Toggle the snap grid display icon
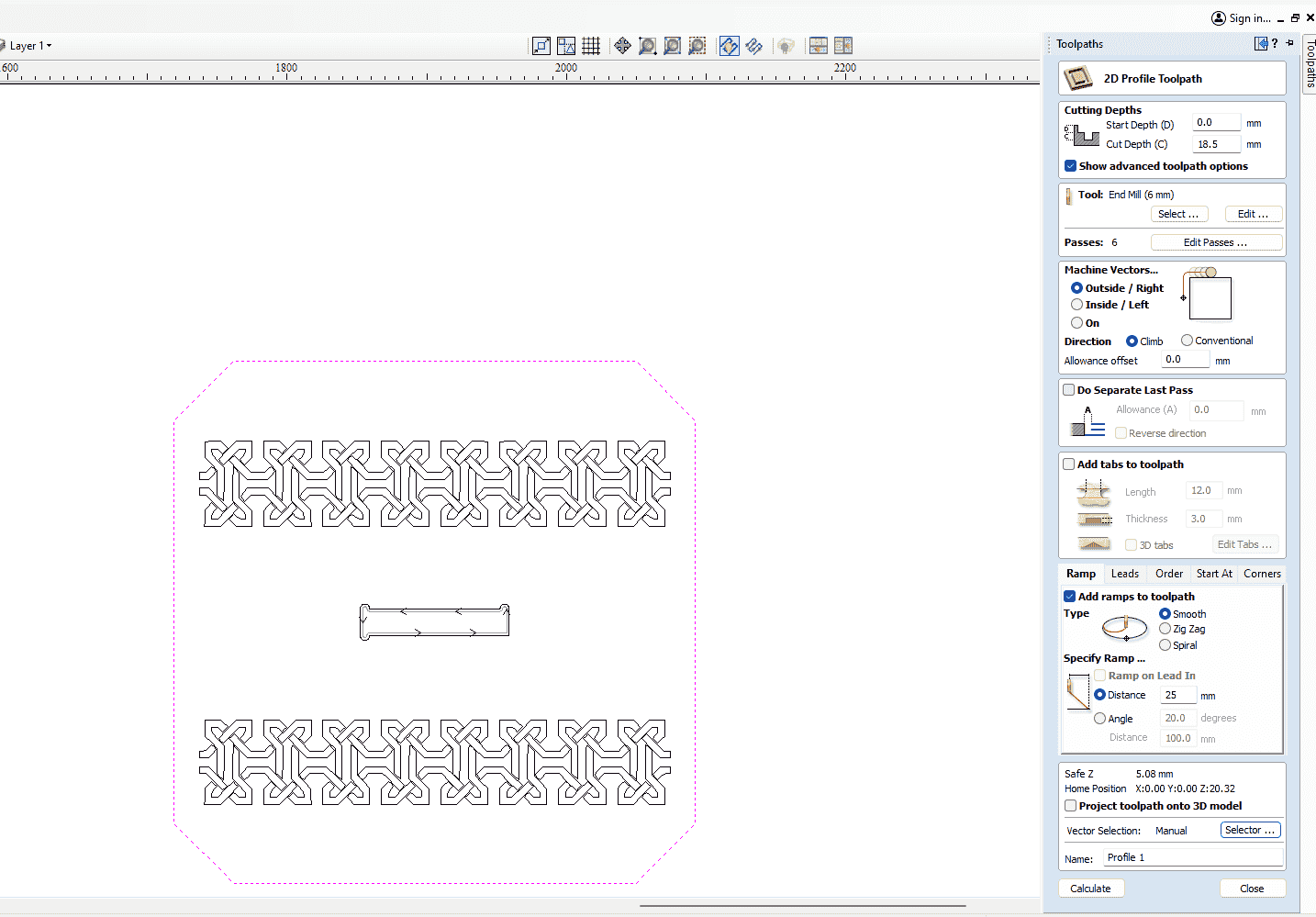 pyautogui.click(x=591, y=46)
